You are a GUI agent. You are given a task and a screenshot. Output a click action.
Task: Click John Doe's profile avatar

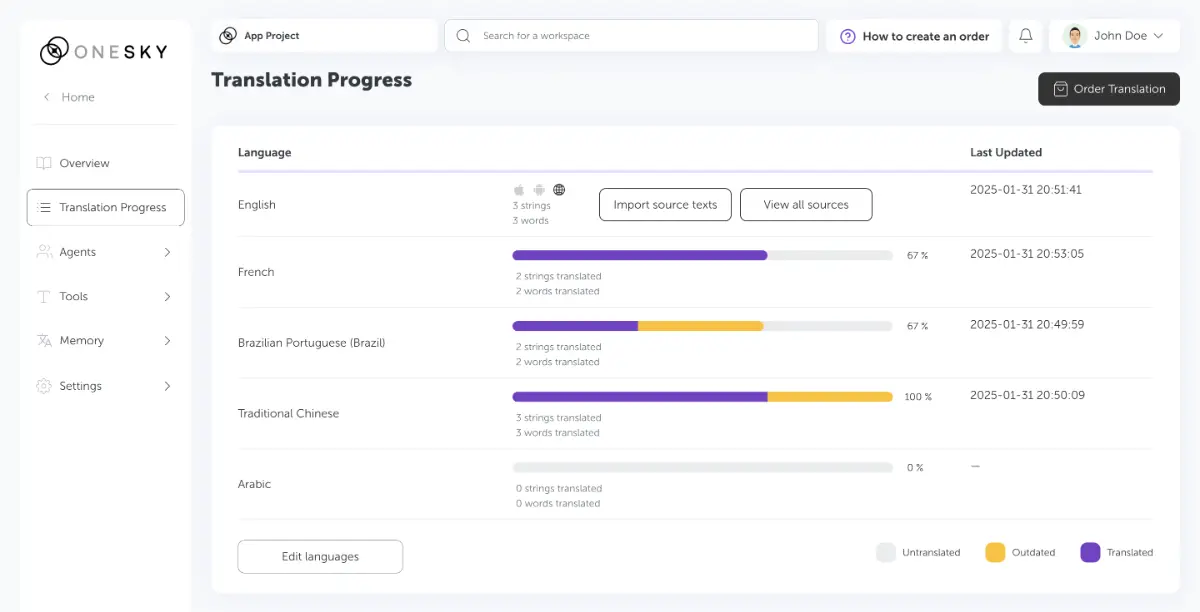click(1075, 36)
